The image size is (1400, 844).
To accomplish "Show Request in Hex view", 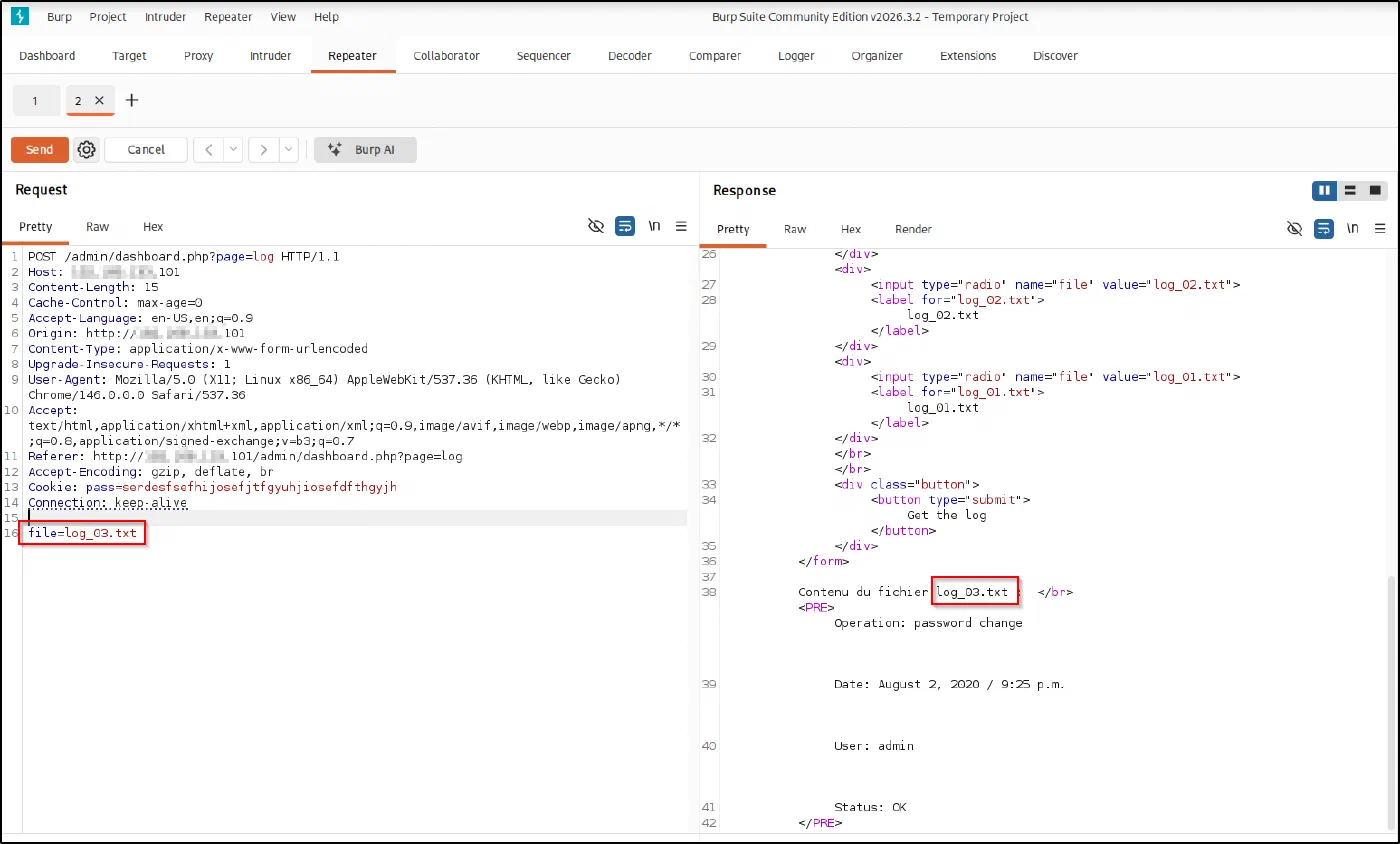I will coord(153,227).
